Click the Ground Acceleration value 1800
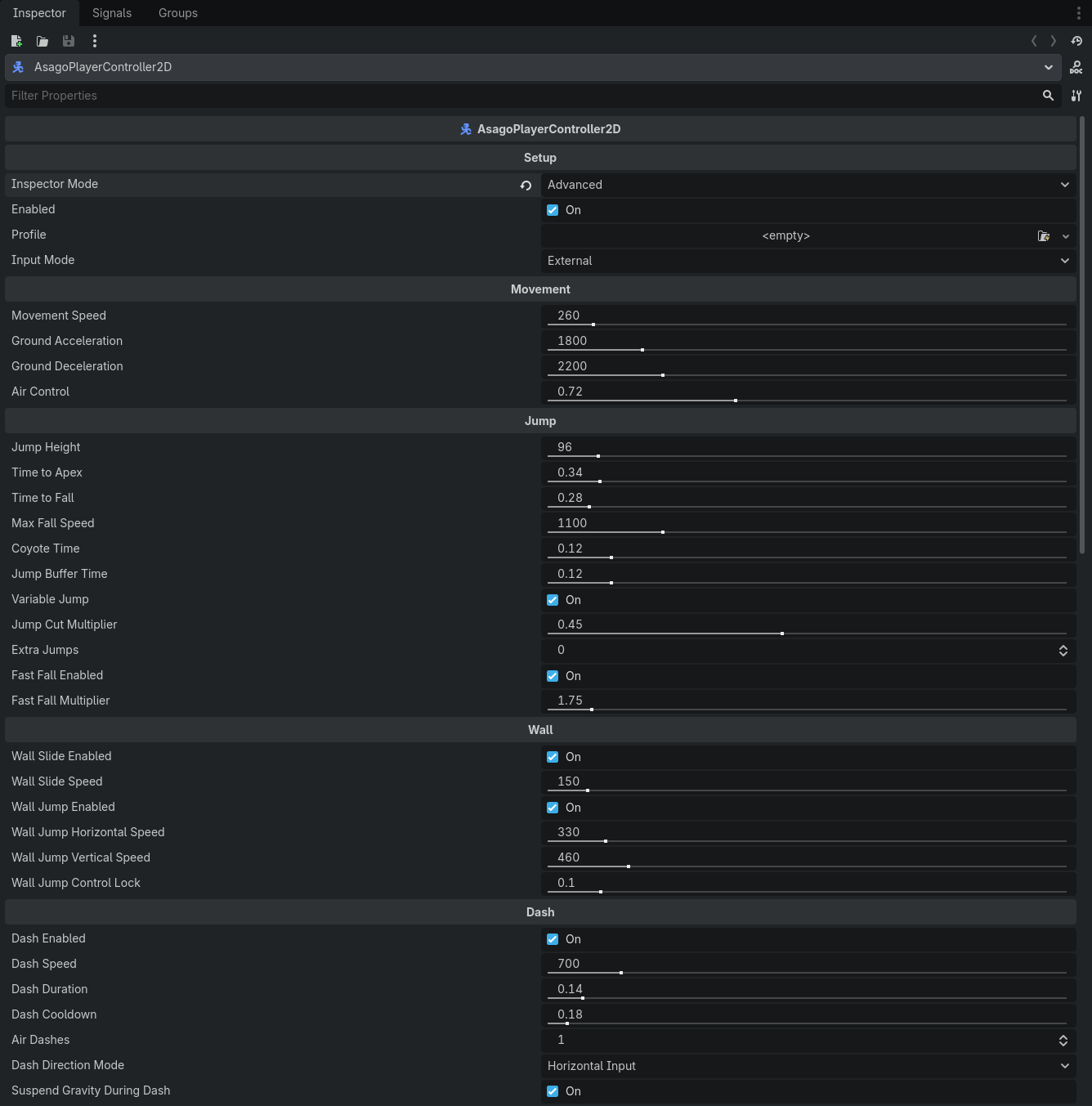Image resolution: width=1092 pixels, height=1106 pixels. pos(572,341)
